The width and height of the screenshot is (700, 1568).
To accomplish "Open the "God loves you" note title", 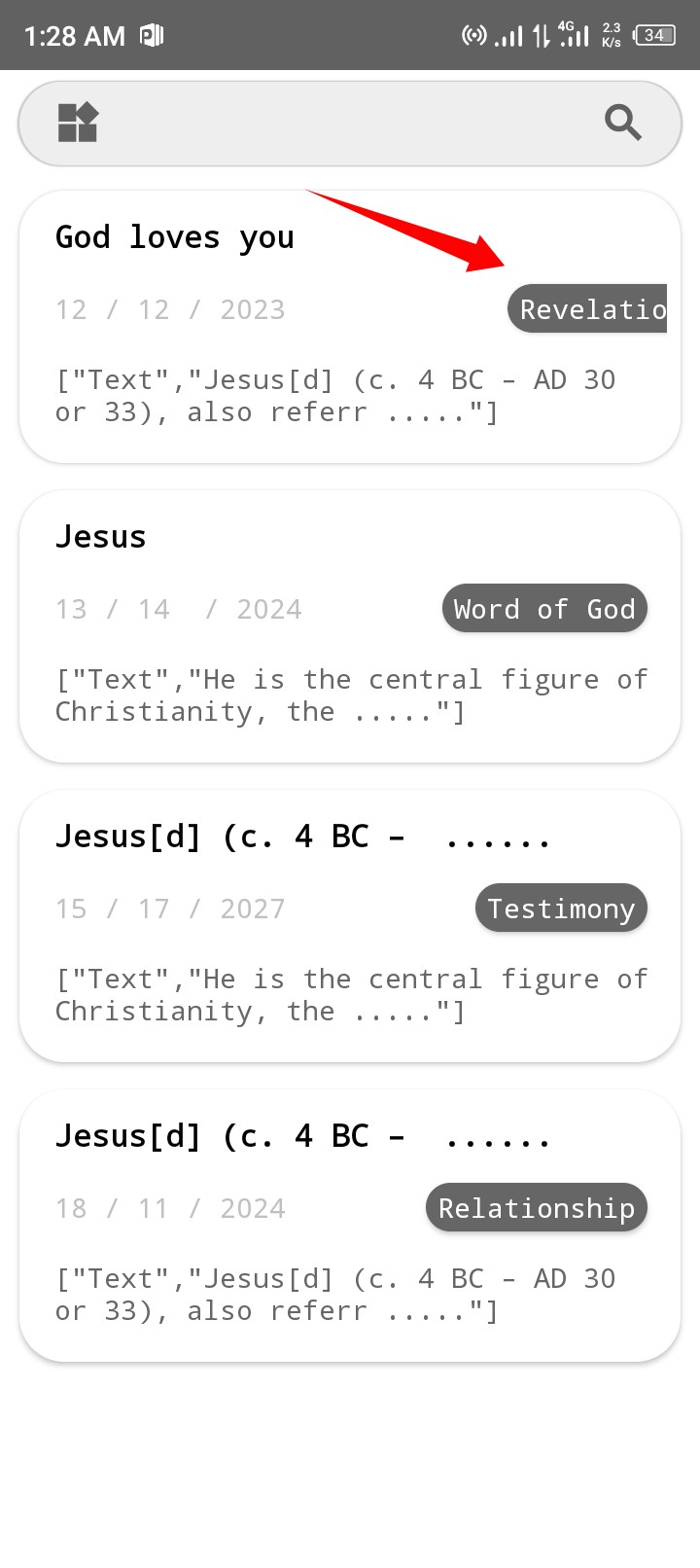I will click(x=175, y=237).
